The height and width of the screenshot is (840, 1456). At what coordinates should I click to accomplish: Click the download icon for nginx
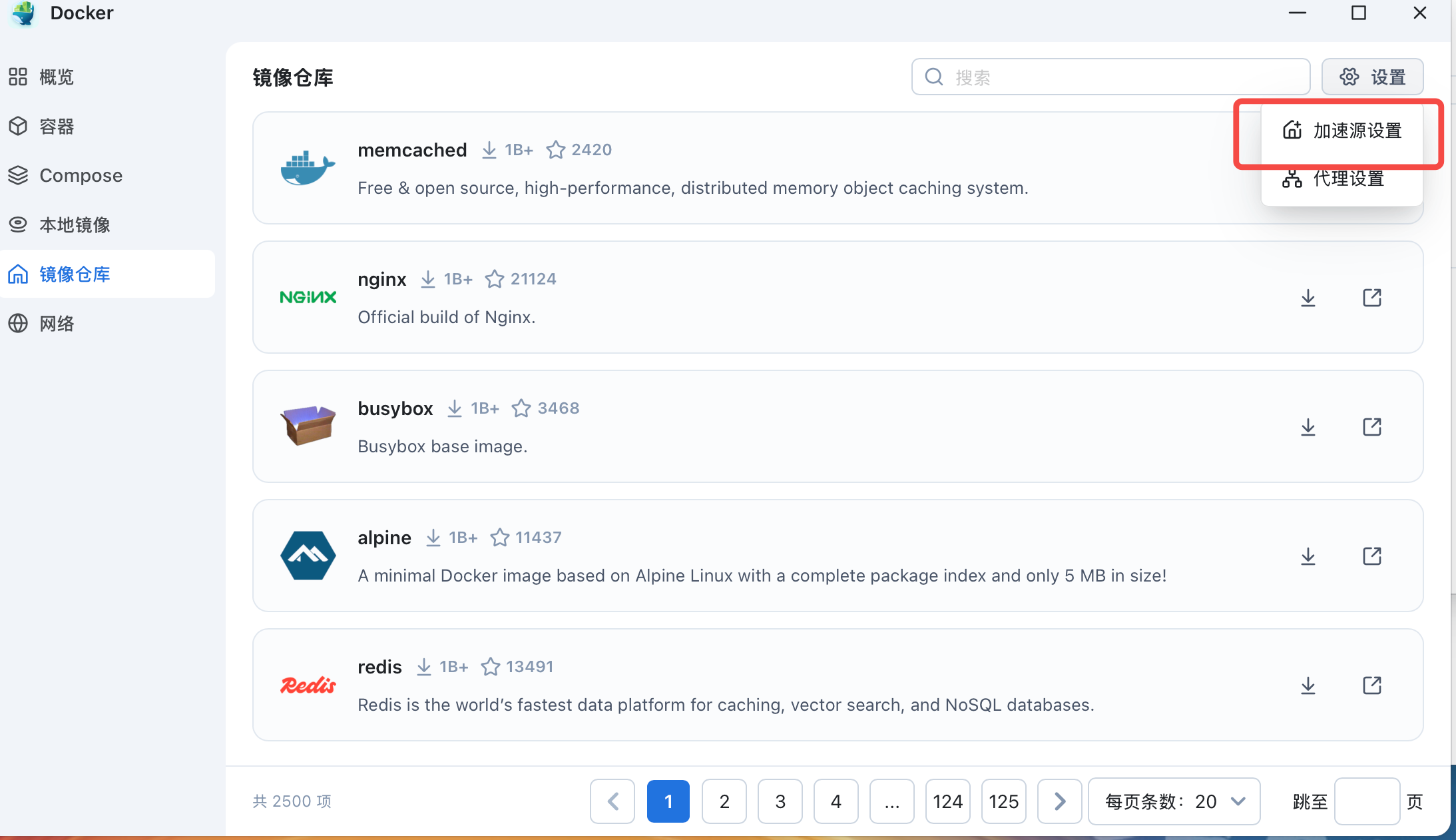[1308, 298]
